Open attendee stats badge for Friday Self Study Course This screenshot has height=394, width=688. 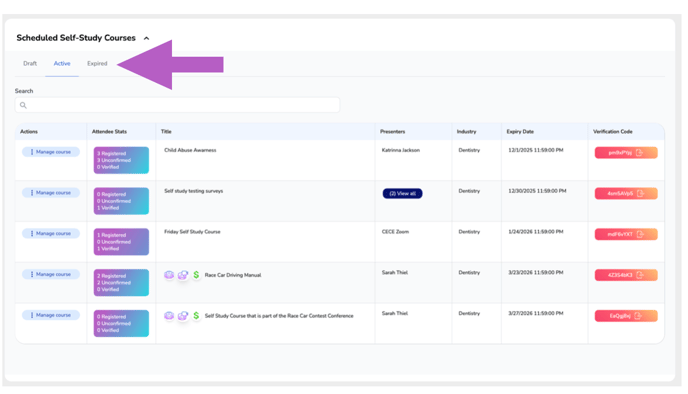pyautogui.click(x=121, y=242)
